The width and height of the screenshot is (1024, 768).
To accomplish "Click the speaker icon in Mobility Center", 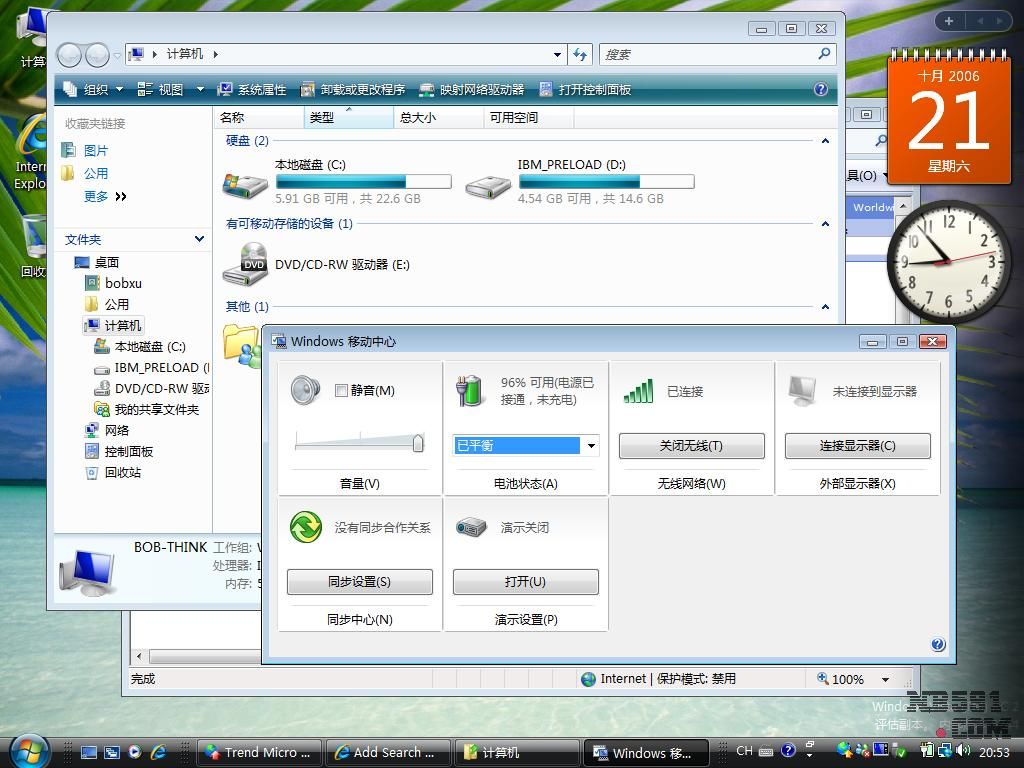I will [x=305, y=390].
